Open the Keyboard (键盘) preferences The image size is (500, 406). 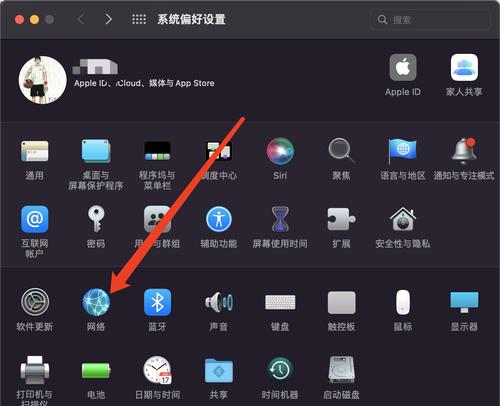(280, 302)
